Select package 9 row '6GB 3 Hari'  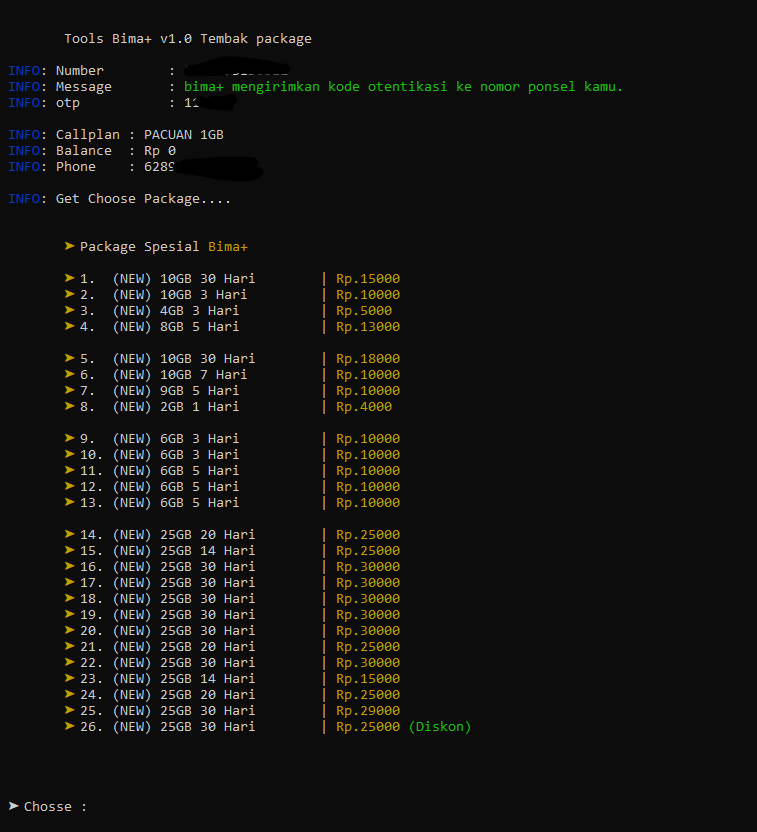point(232,439)
